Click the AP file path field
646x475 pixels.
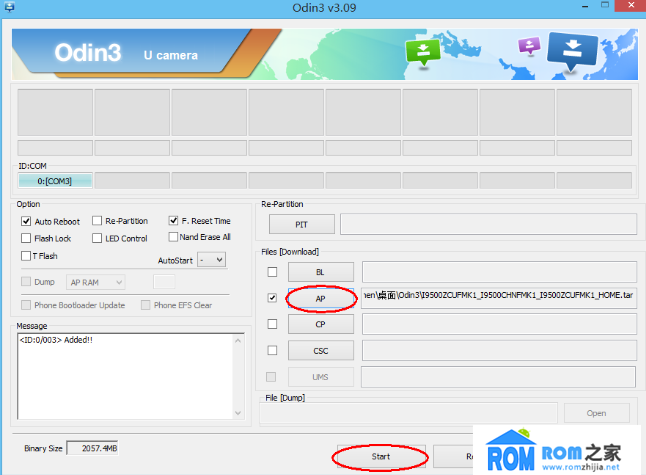point(499,297)
